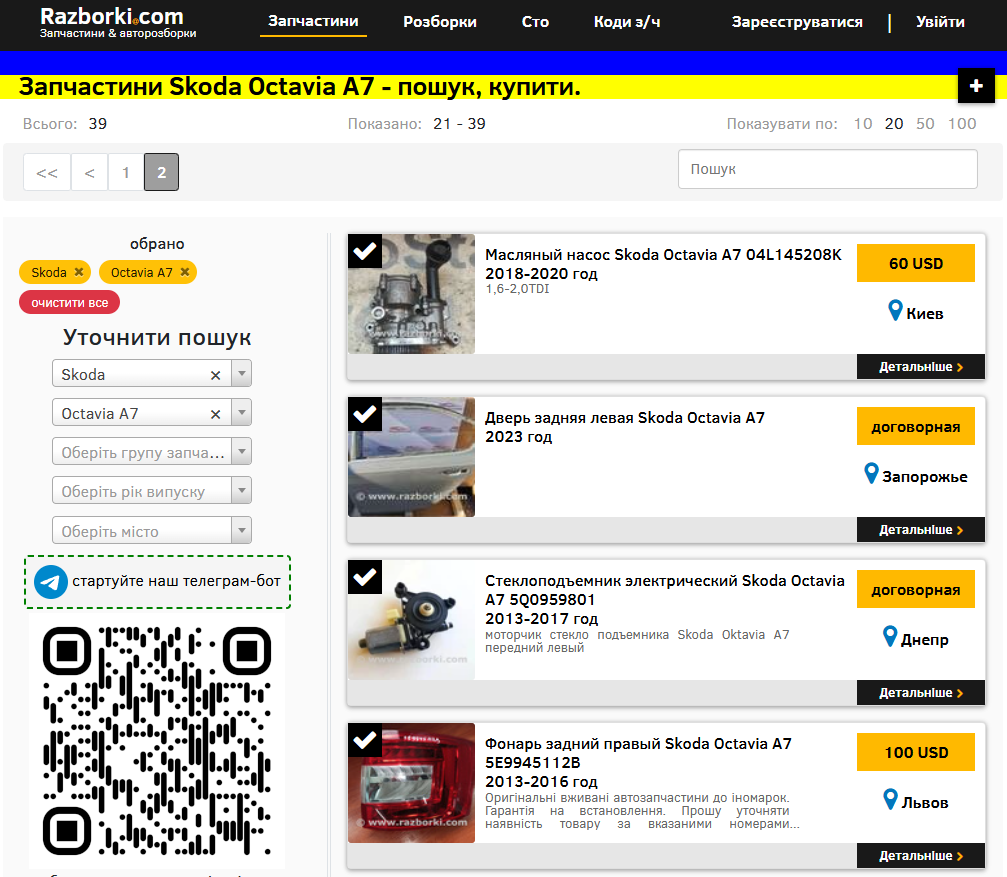The image size is (1007, 877).
Task: Toggle the checkmark on Стеклоподъемник listing
Action: tap(365, 577)
